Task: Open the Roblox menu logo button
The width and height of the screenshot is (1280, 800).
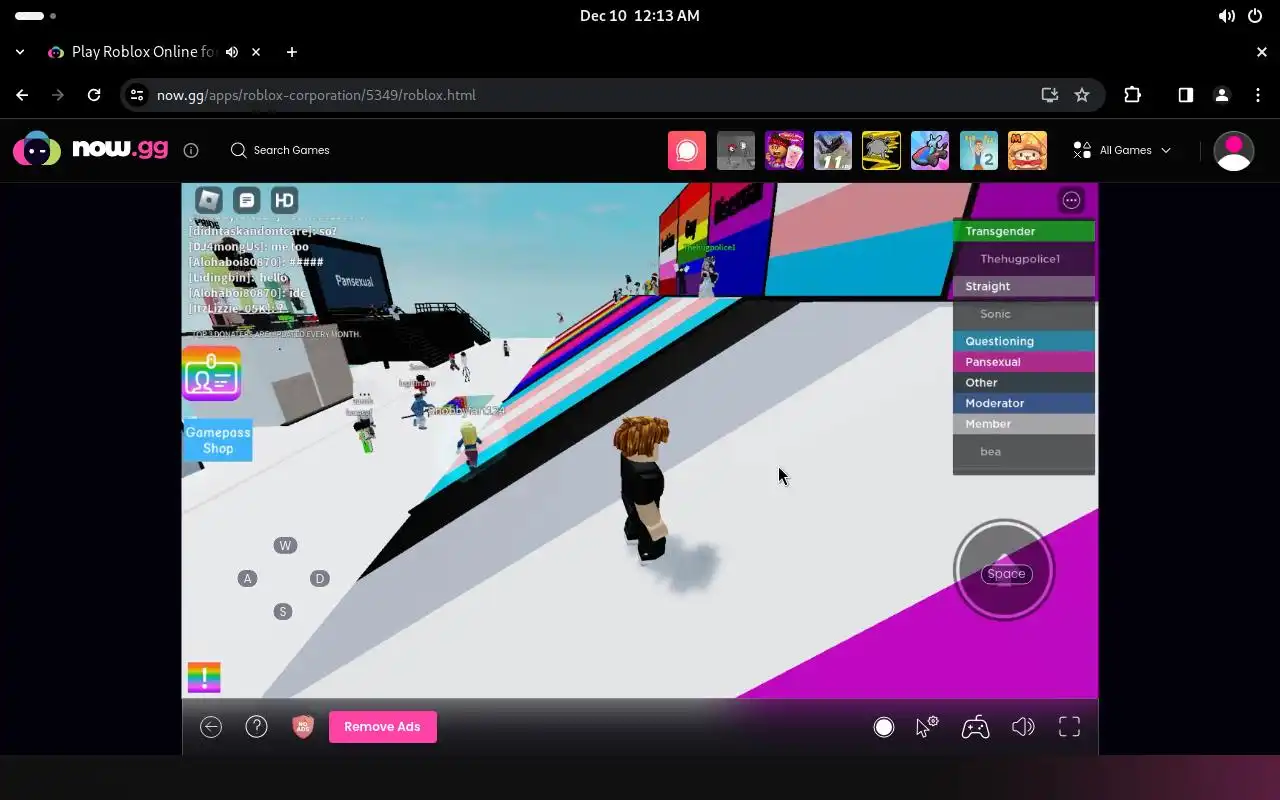Action: 208,200
